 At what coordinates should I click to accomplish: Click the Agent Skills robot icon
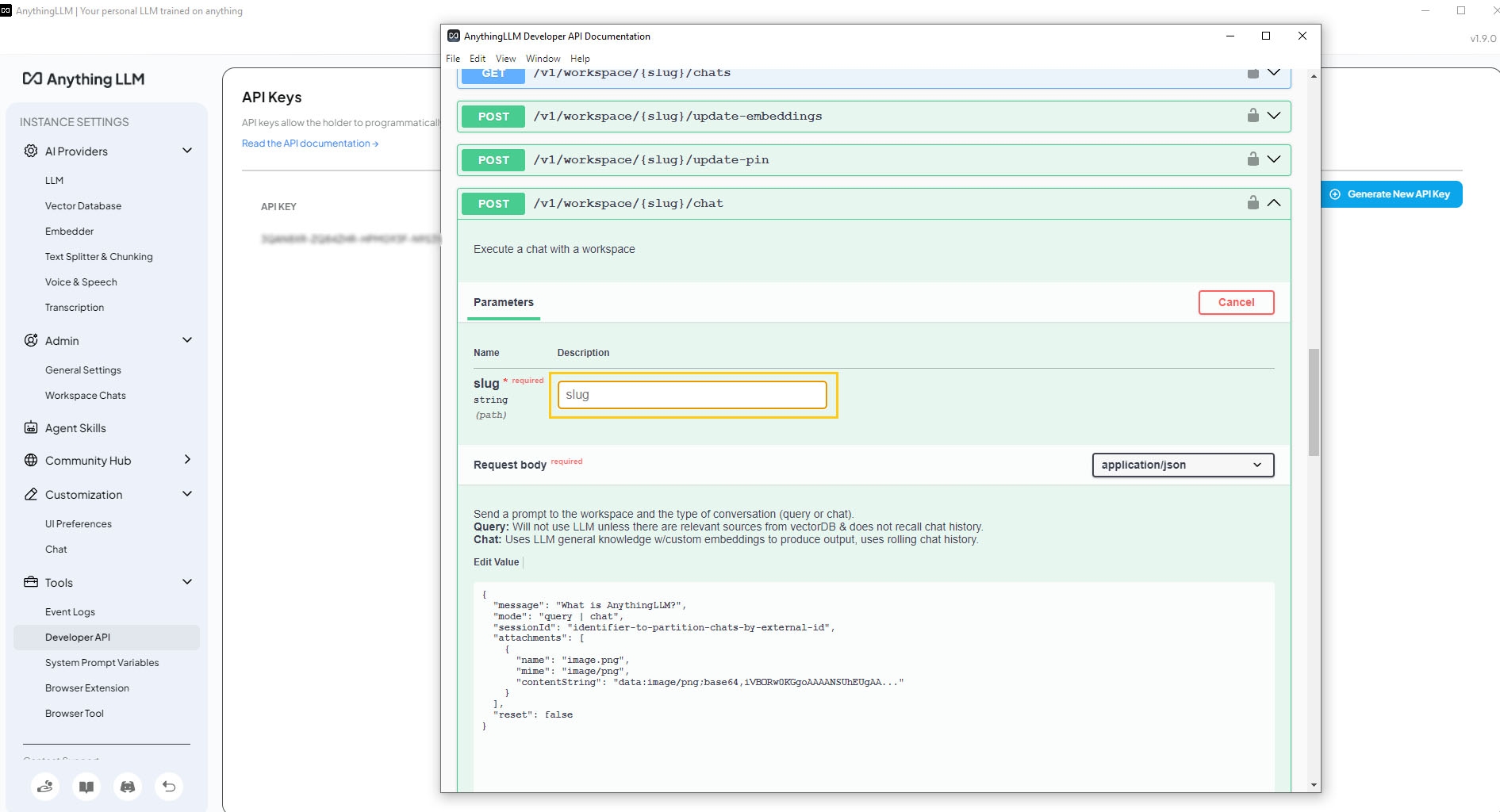click(x=30, y=428)
